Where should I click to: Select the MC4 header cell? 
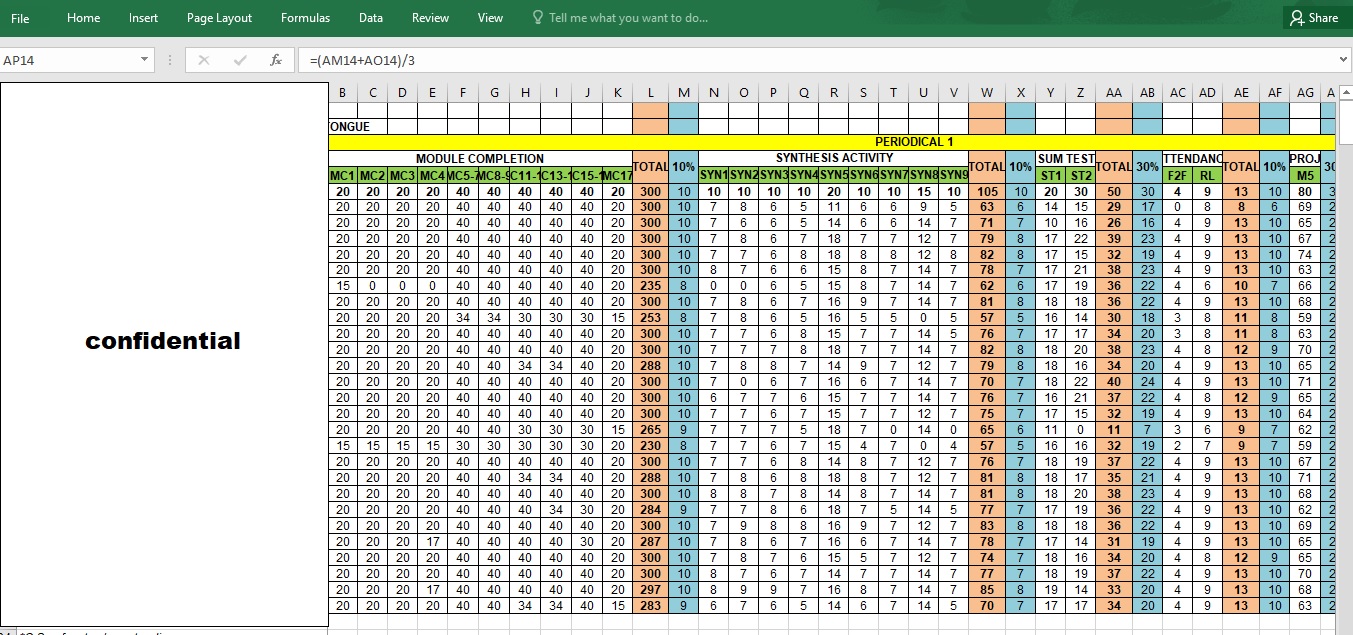coord(432,175)
